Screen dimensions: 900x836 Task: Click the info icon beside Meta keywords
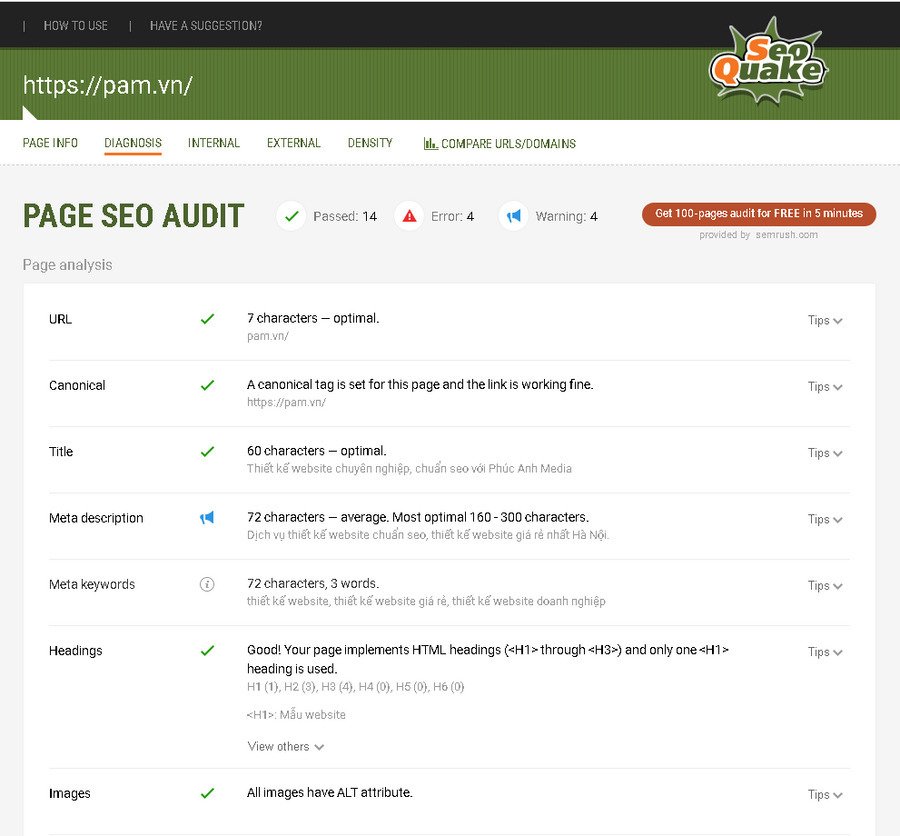(x=208, y=584)
